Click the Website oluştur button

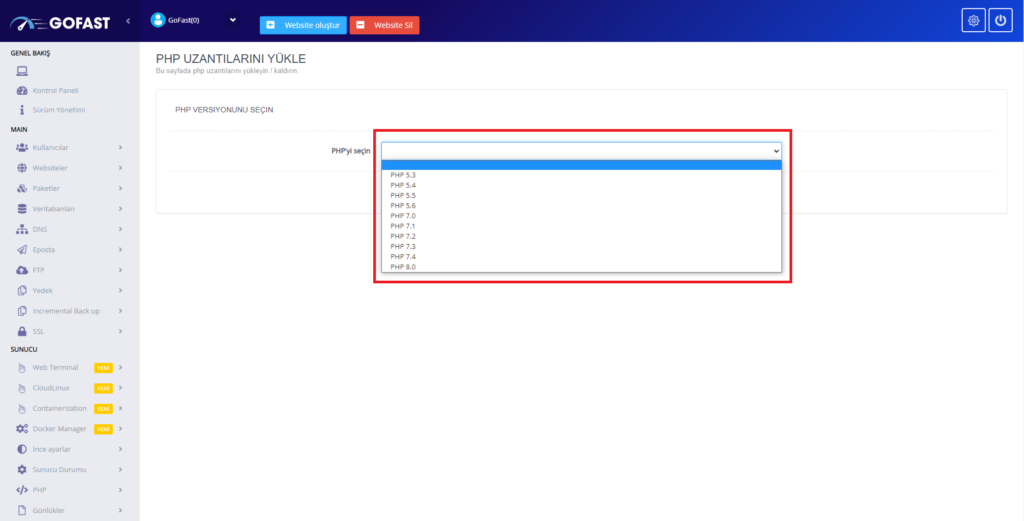[303, 25]
